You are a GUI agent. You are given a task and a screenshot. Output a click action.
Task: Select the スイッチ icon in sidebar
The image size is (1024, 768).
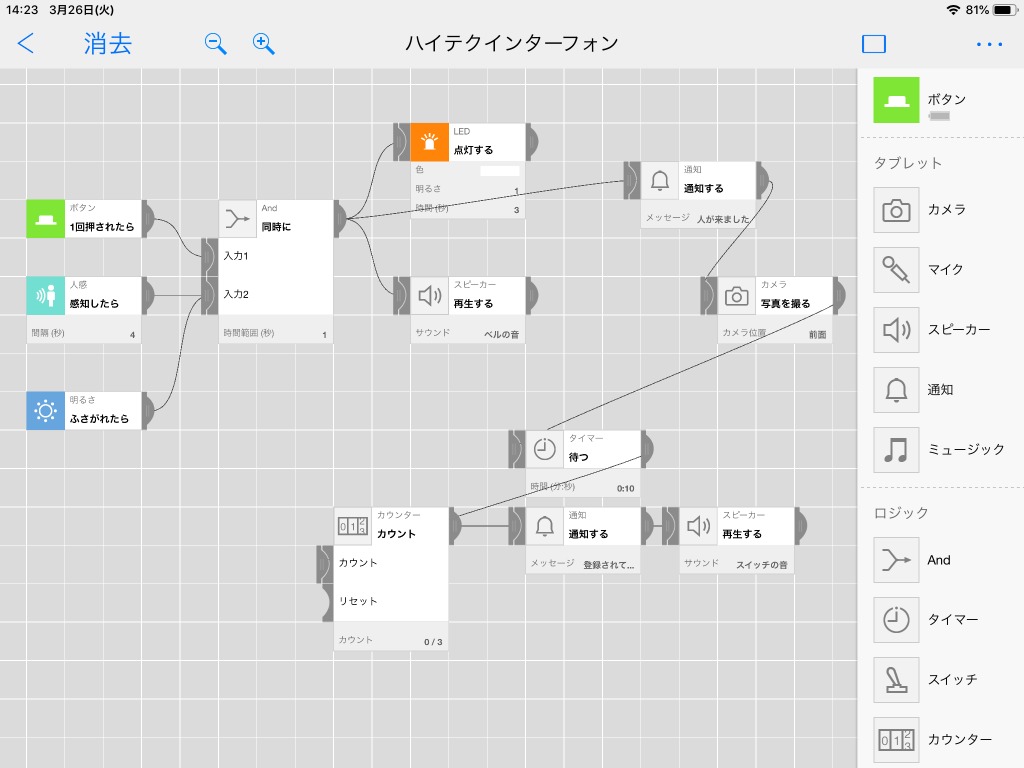tap(896, 680)
